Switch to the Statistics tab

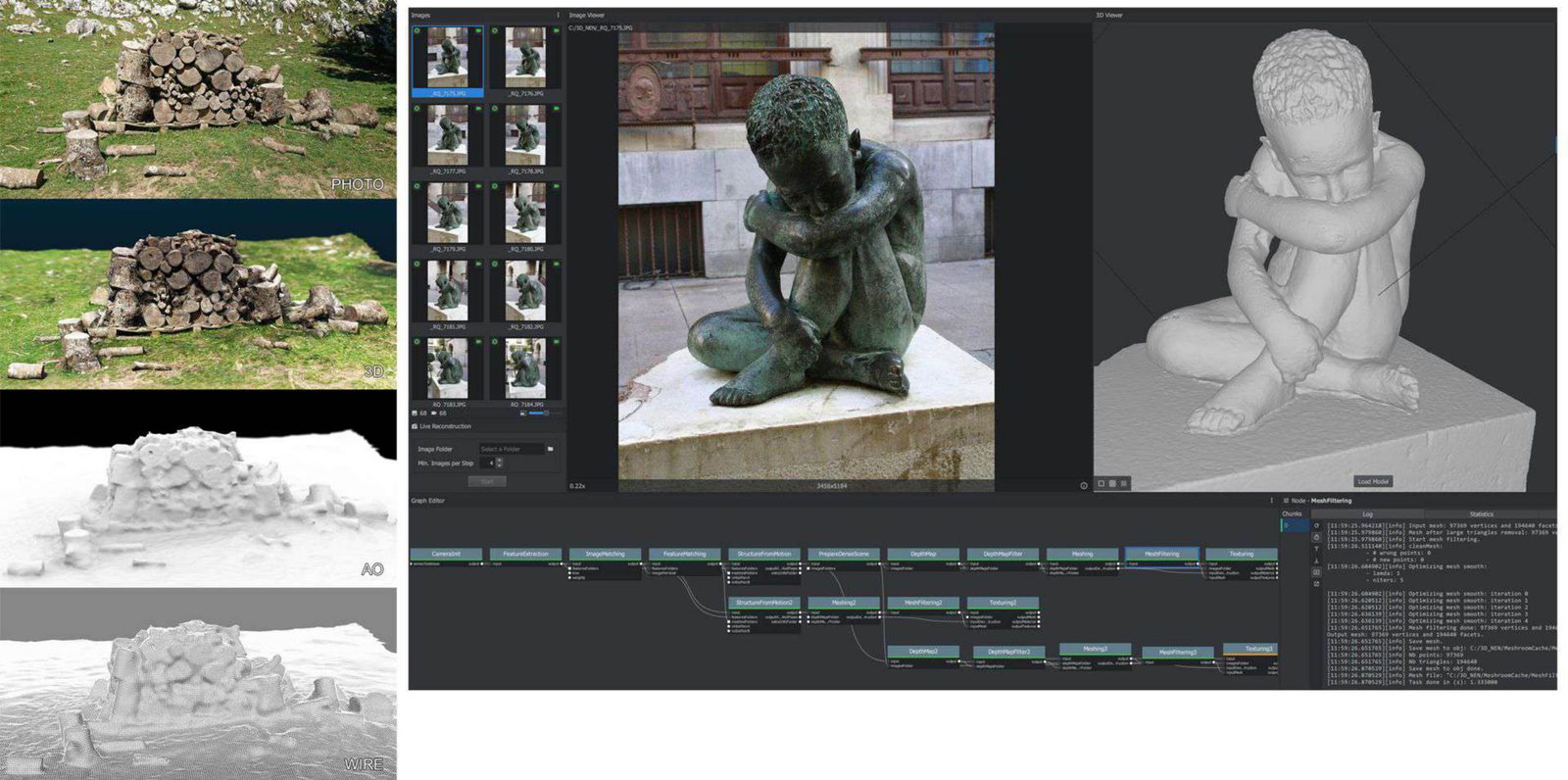tap(1482, 514)
